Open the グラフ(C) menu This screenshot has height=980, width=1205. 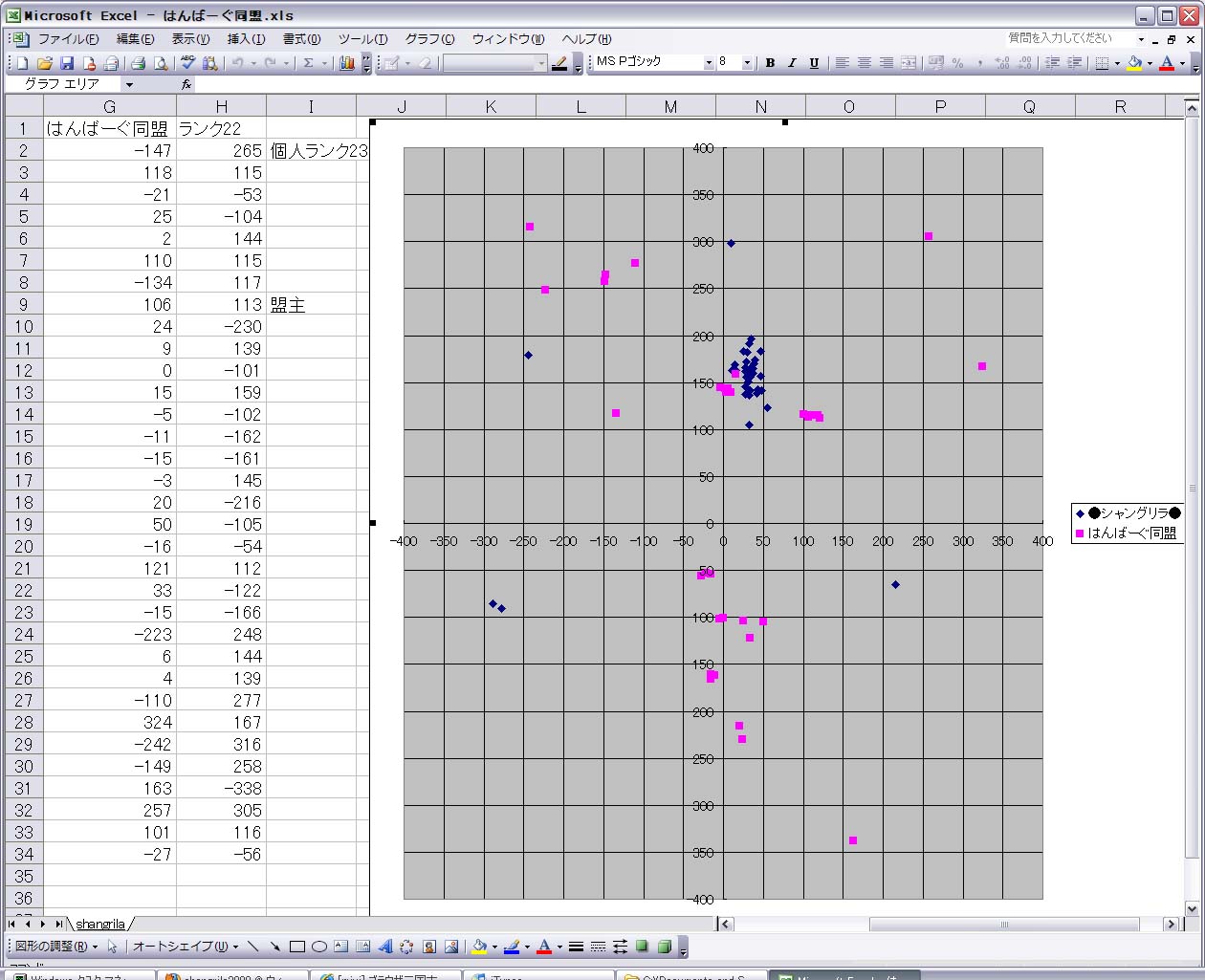429,39
